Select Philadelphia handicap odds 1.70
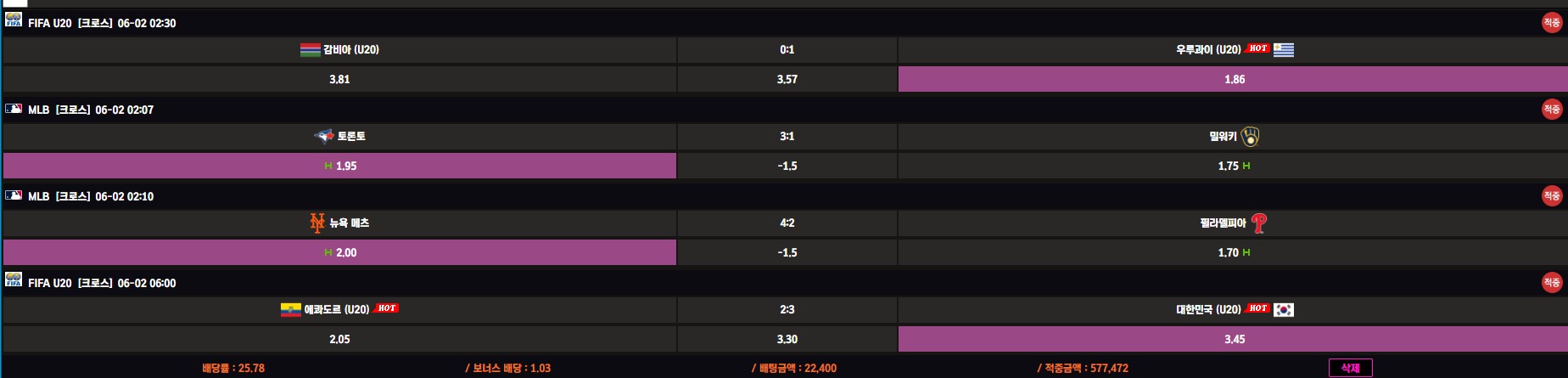This screenshot has width=1568, height=378. point(1233,252)
